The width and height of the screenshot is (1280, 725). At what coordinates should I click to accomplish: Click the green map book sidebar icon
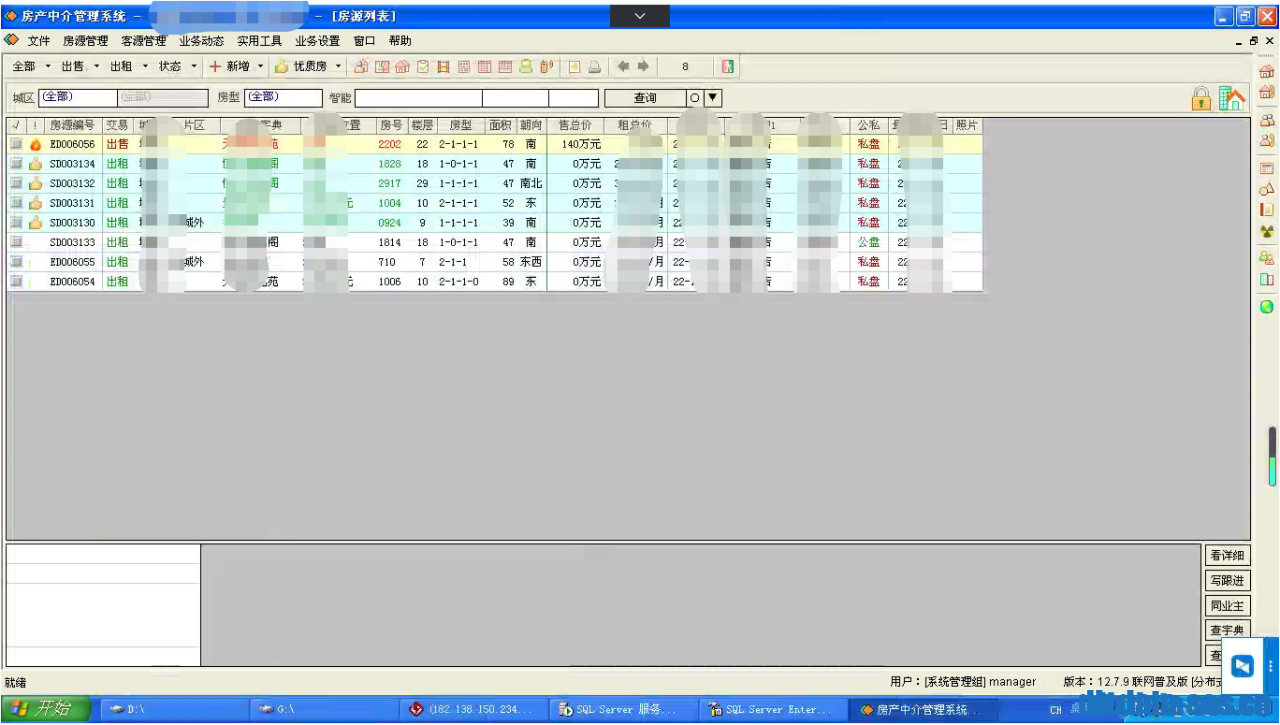click(1267, 279)
